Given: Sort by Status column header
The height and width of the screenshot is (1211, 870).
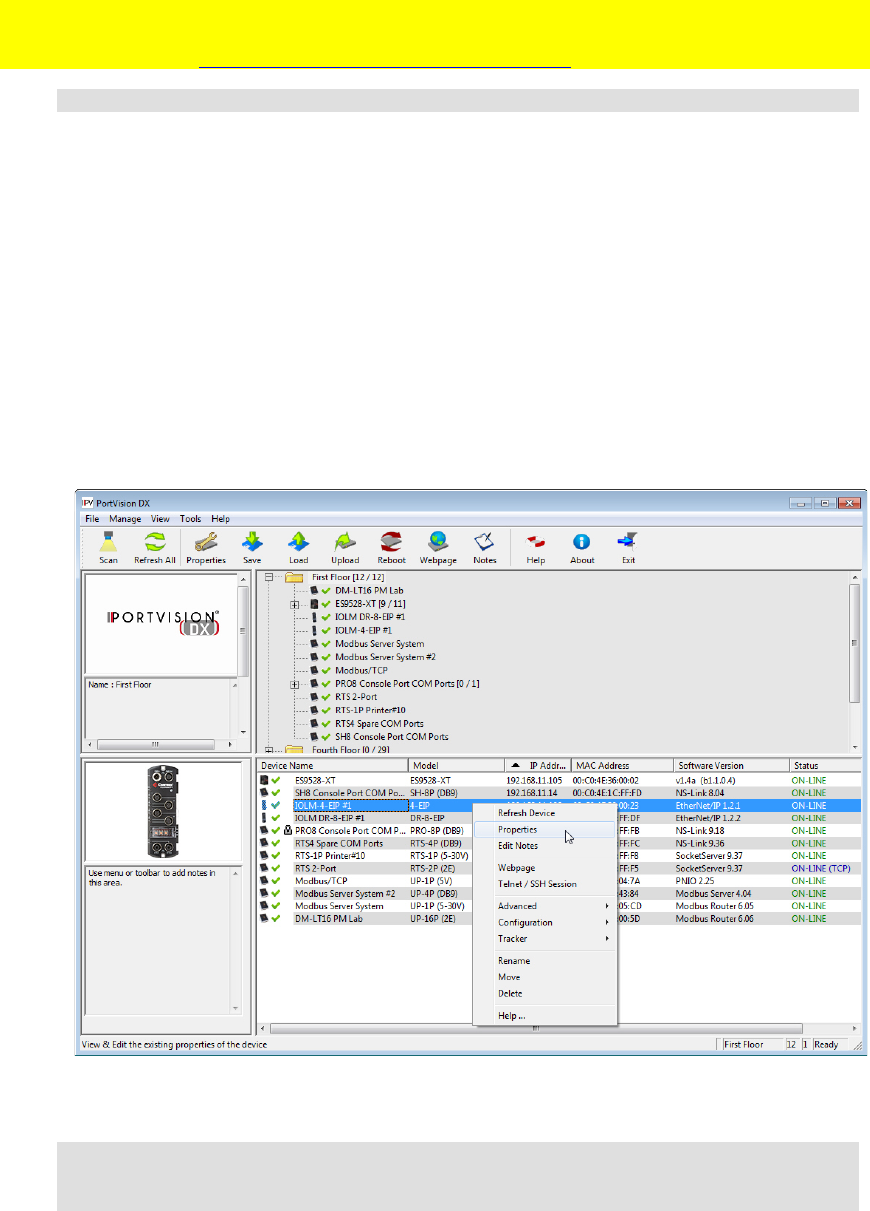Looking at the screenshot, I should 824,766.
